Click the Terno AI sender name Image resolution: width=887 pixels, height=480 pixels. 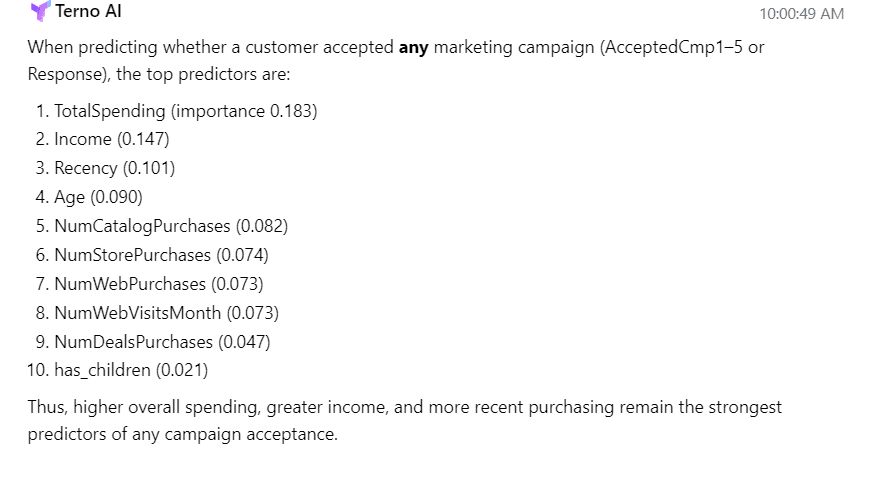click(x=89, y=12)
